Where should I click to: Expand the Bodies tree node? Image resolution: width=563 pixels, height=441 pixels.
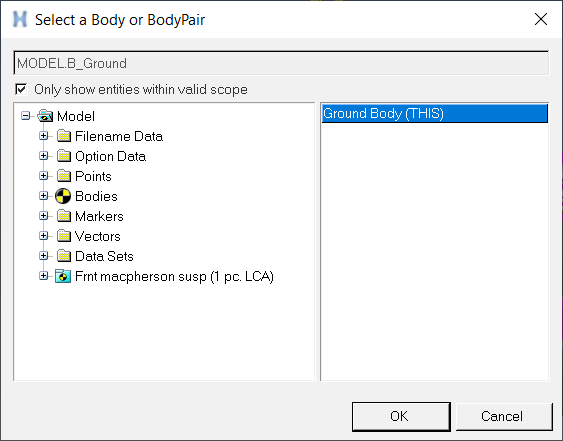(x=43, y=196)
